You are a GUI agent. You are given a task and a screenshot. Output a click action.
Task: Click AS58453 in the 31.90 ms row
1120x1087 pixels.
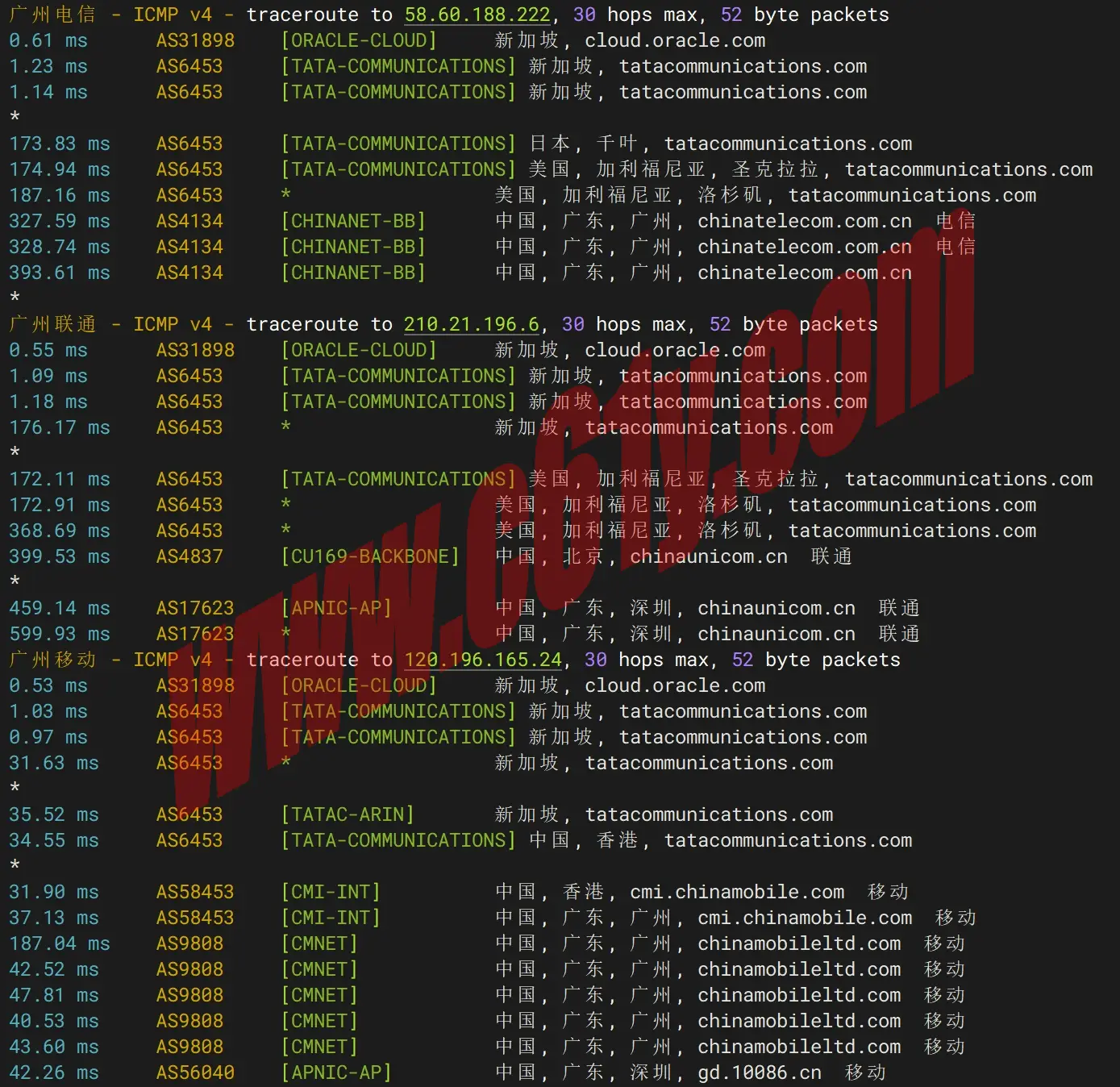point(195,892)
